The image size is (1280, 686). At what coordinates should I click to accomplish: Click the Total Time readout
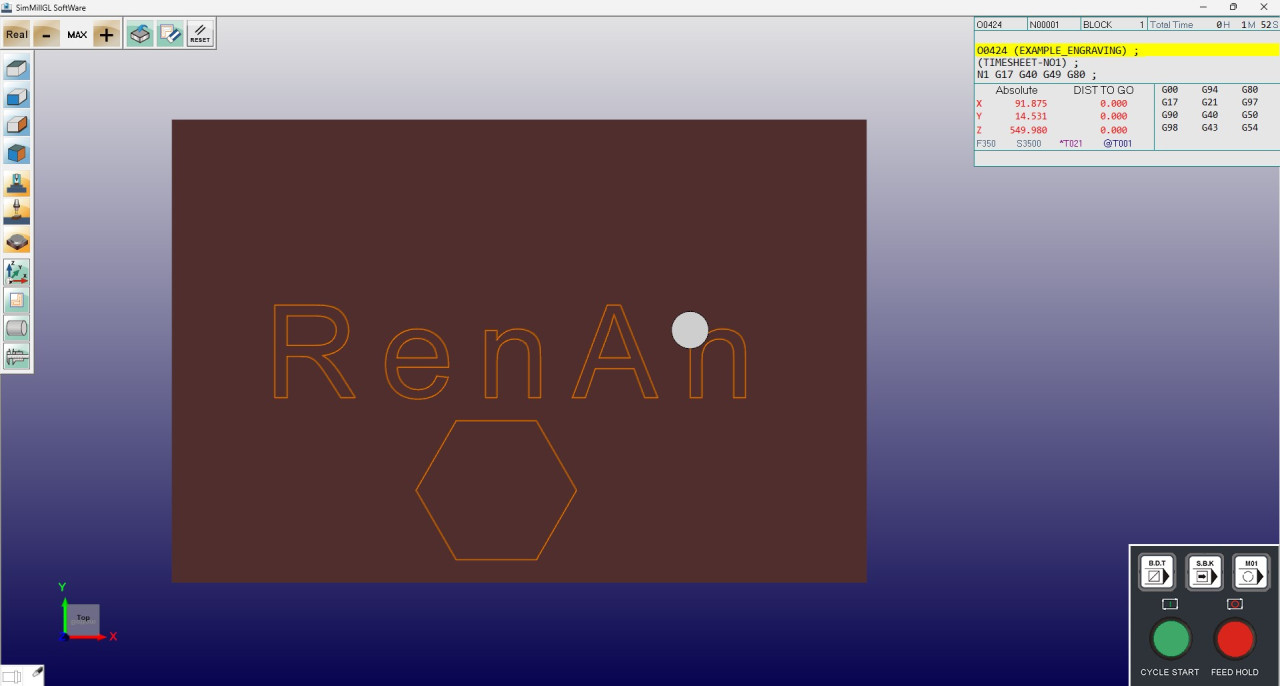pyautogui.click(x=1213, y=24)
